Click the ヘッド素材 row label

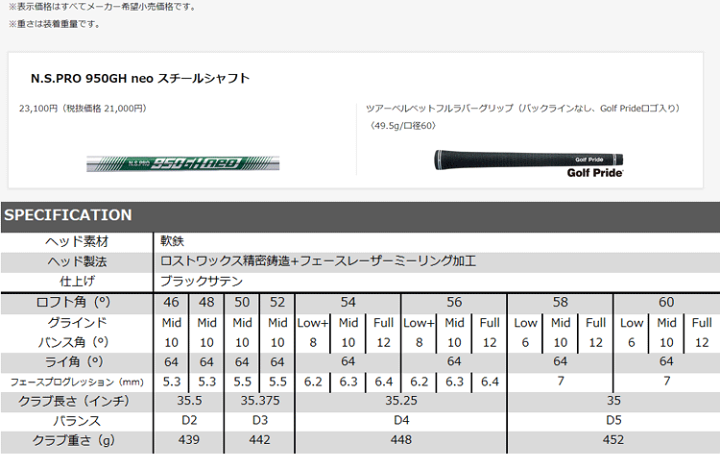point(77,242)
